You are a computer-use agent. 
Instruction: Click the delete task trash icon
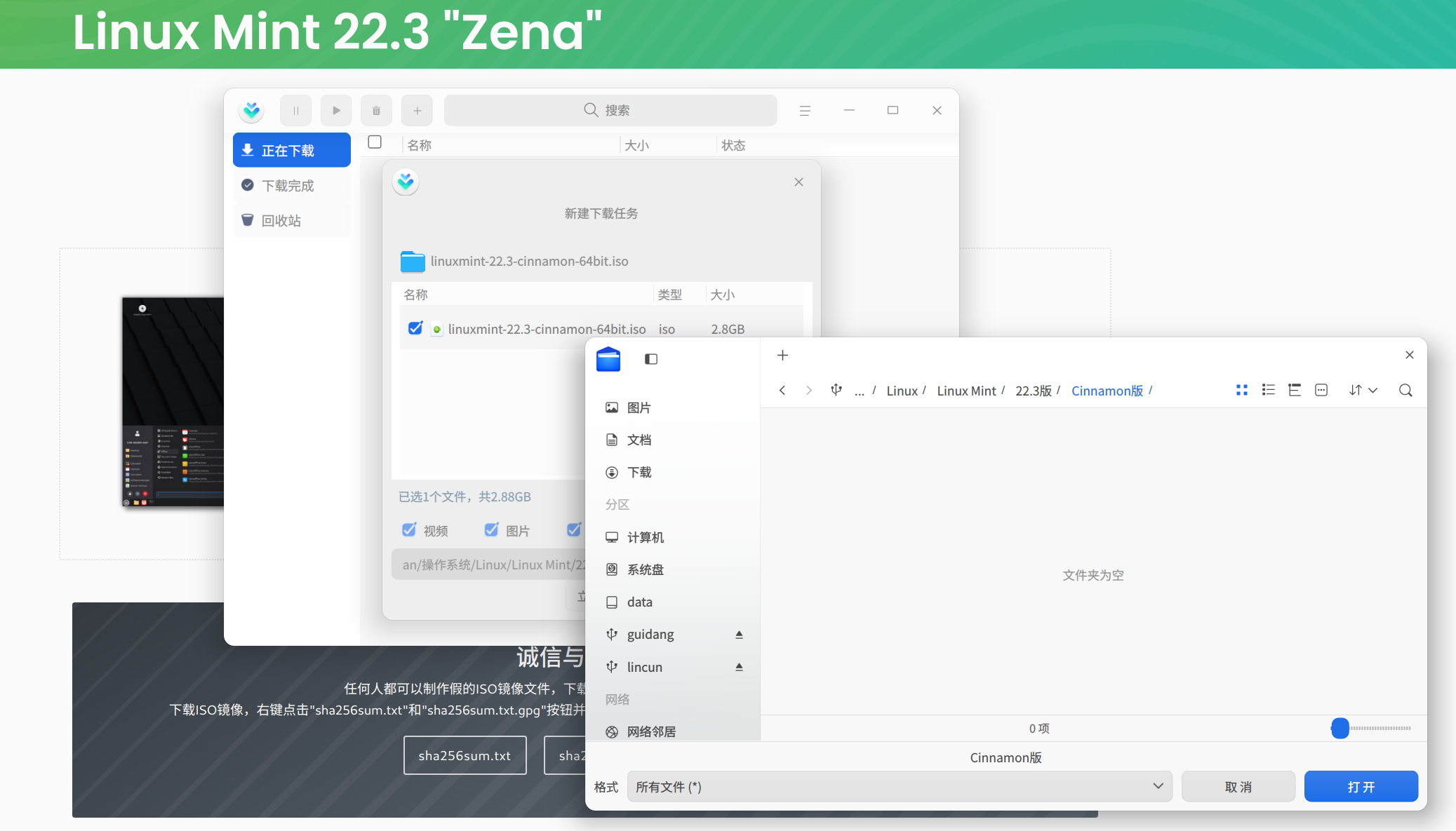pos(376,111)
